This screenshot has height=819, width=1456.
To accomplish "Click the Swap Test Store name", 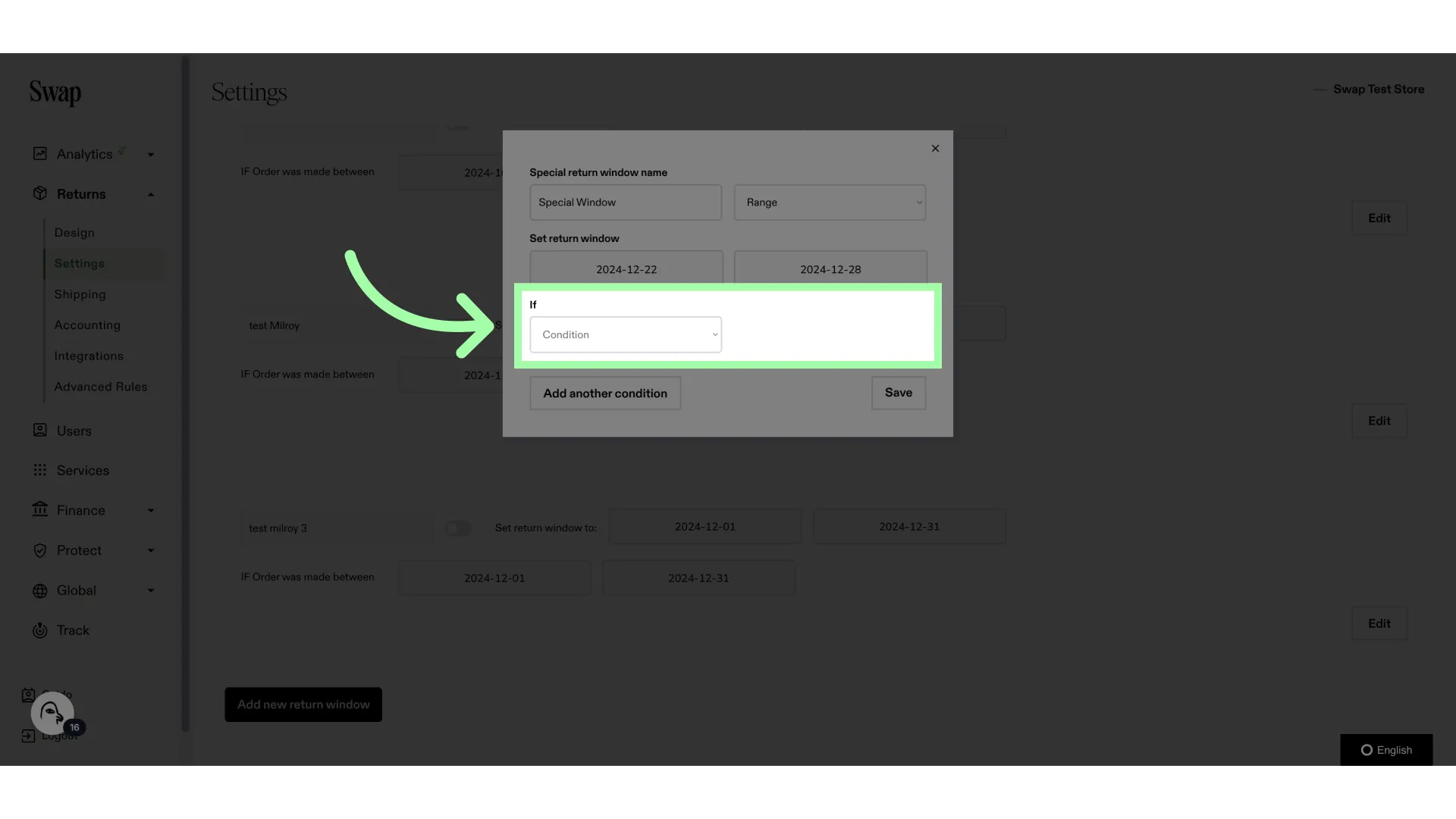I will point(1379,89).
